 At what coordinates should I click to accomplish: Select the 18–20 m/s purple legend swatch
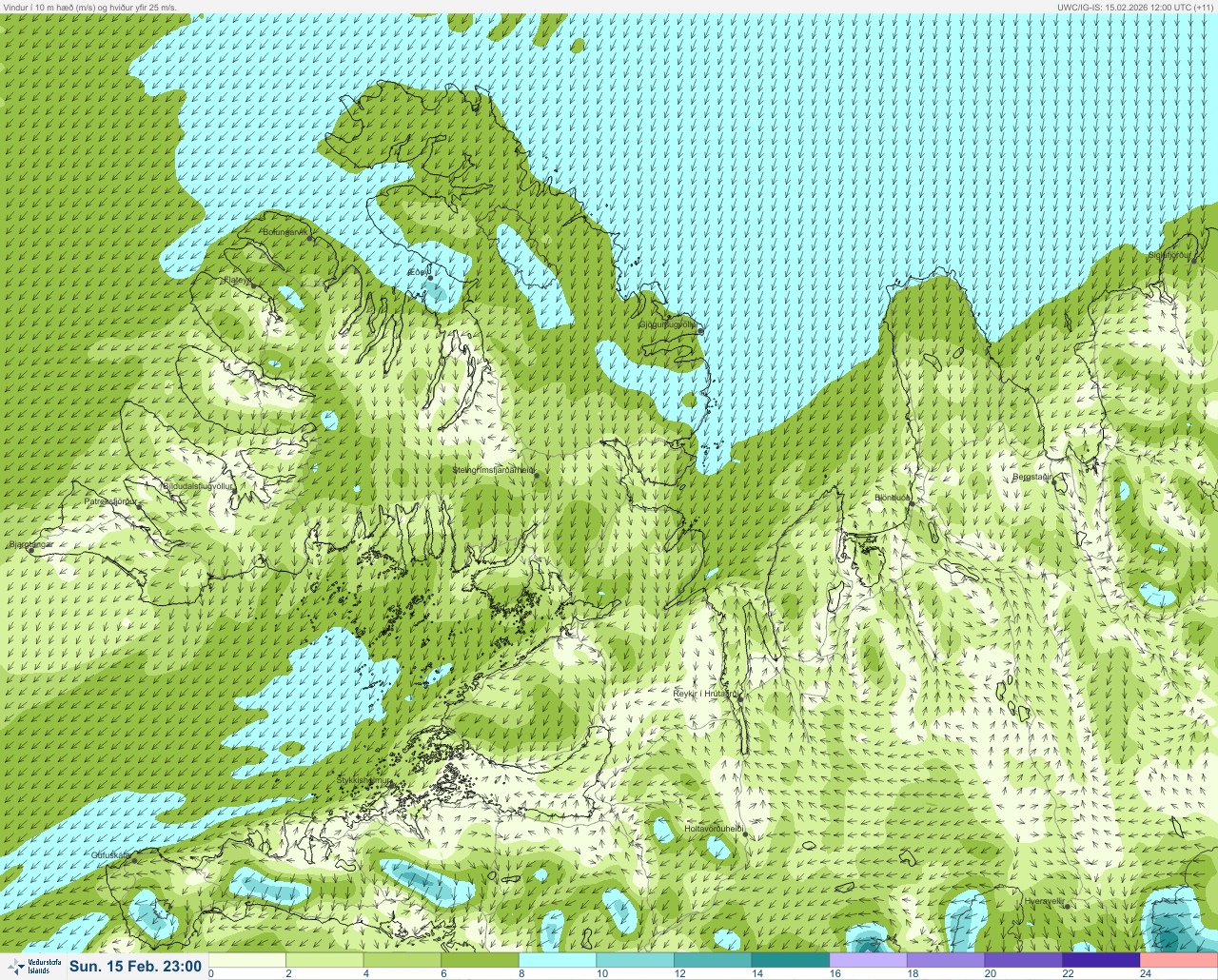coord(946,960)
